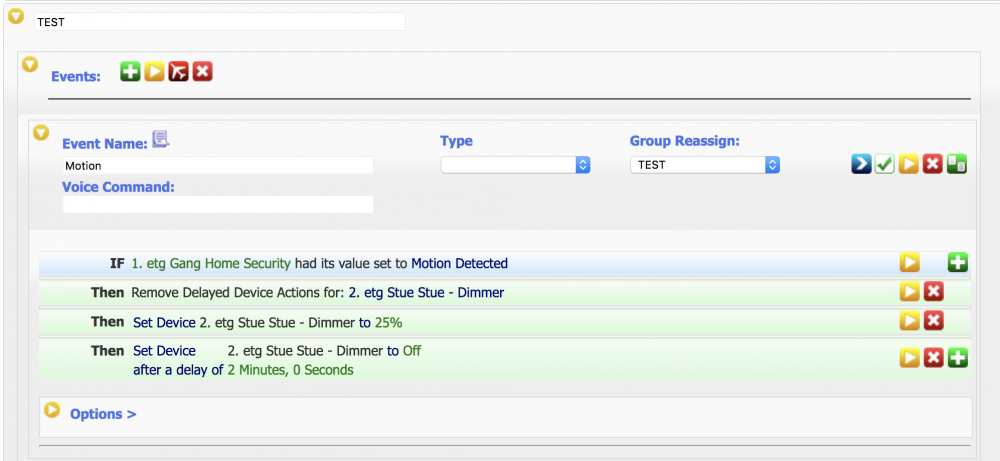The width and height of the screenshot is (1000, 461).
Task: Click the green checkmark icon in event header
Action: point(885,165)
